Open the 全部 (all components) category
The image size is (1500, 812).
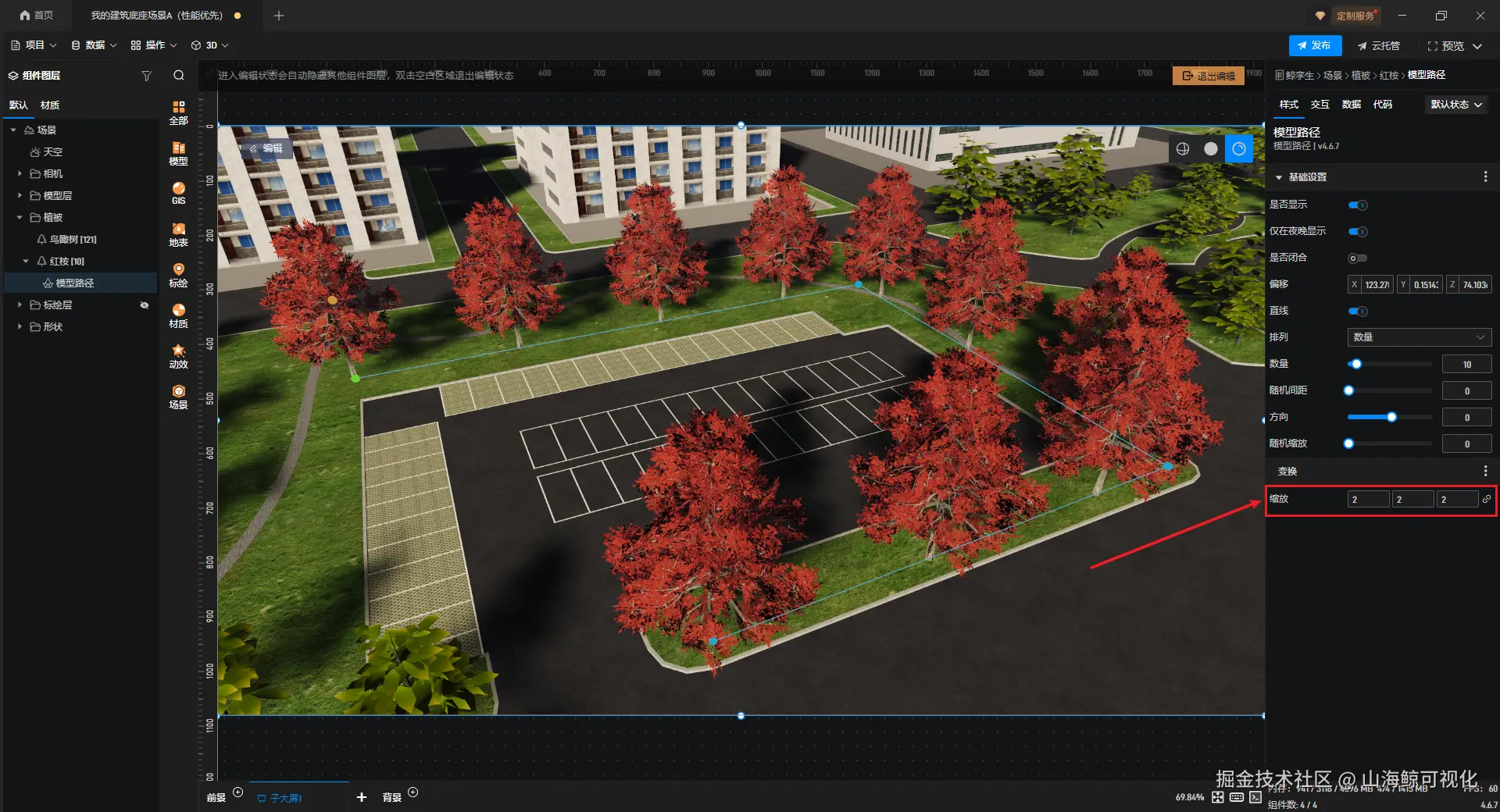[179, 112]
